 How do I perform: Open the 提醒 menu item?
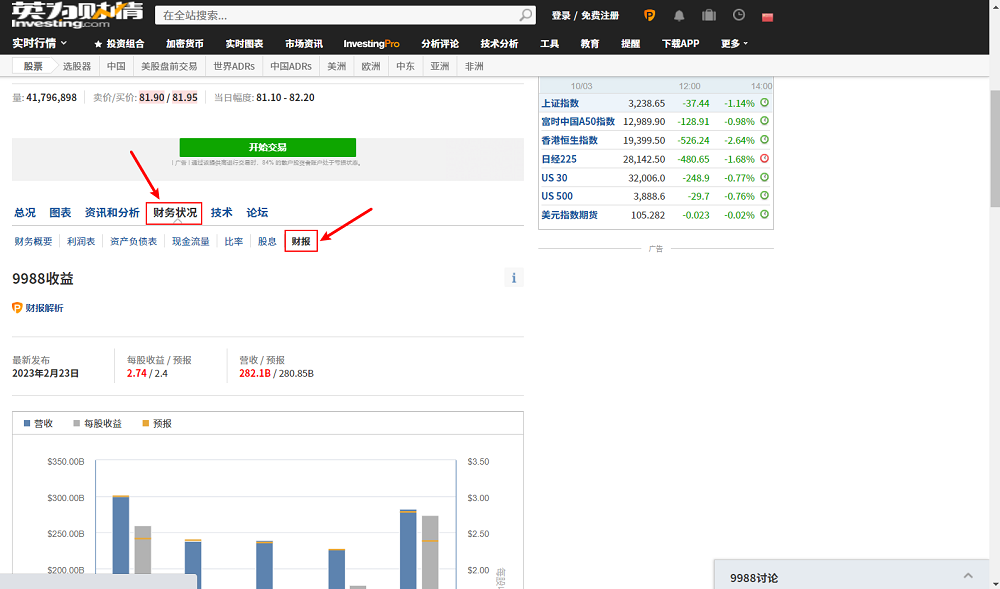(x=631, y=43)
